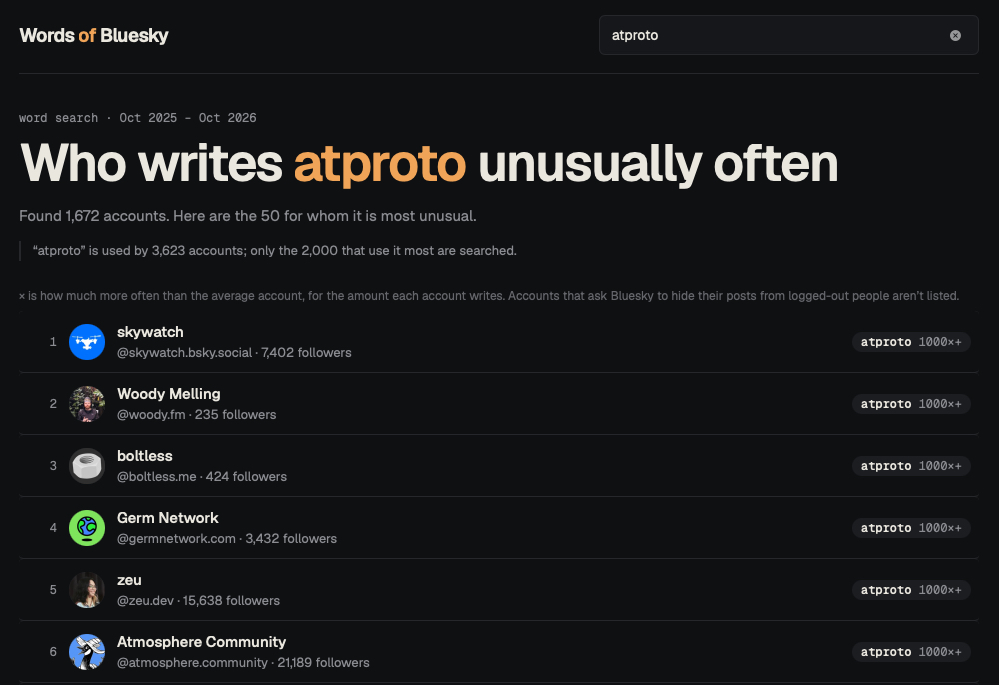Click the atproto 1000×+ badge for Germ Network
The image size is (999, 685).
[911, 528]
